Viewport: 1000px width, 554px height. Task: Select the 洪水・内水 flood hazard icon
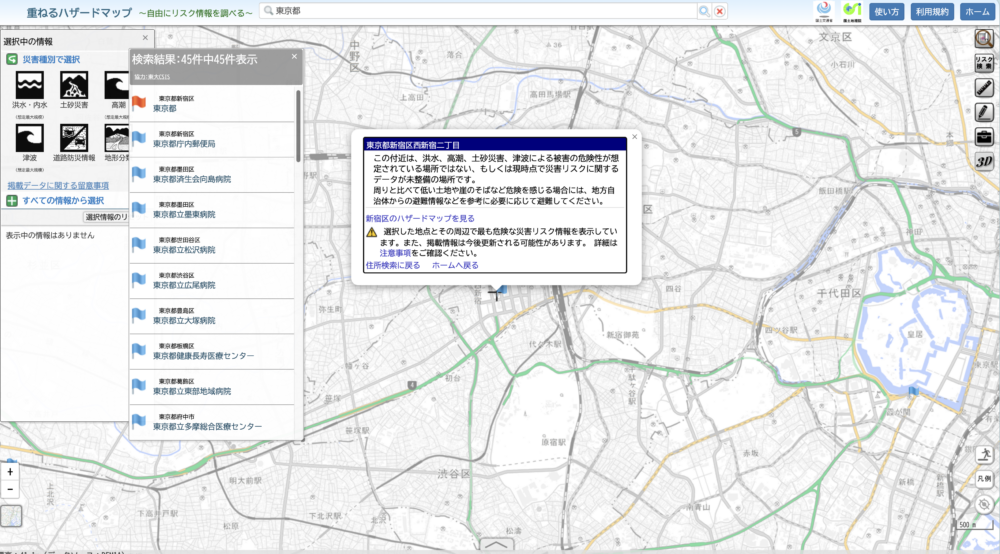29,85
